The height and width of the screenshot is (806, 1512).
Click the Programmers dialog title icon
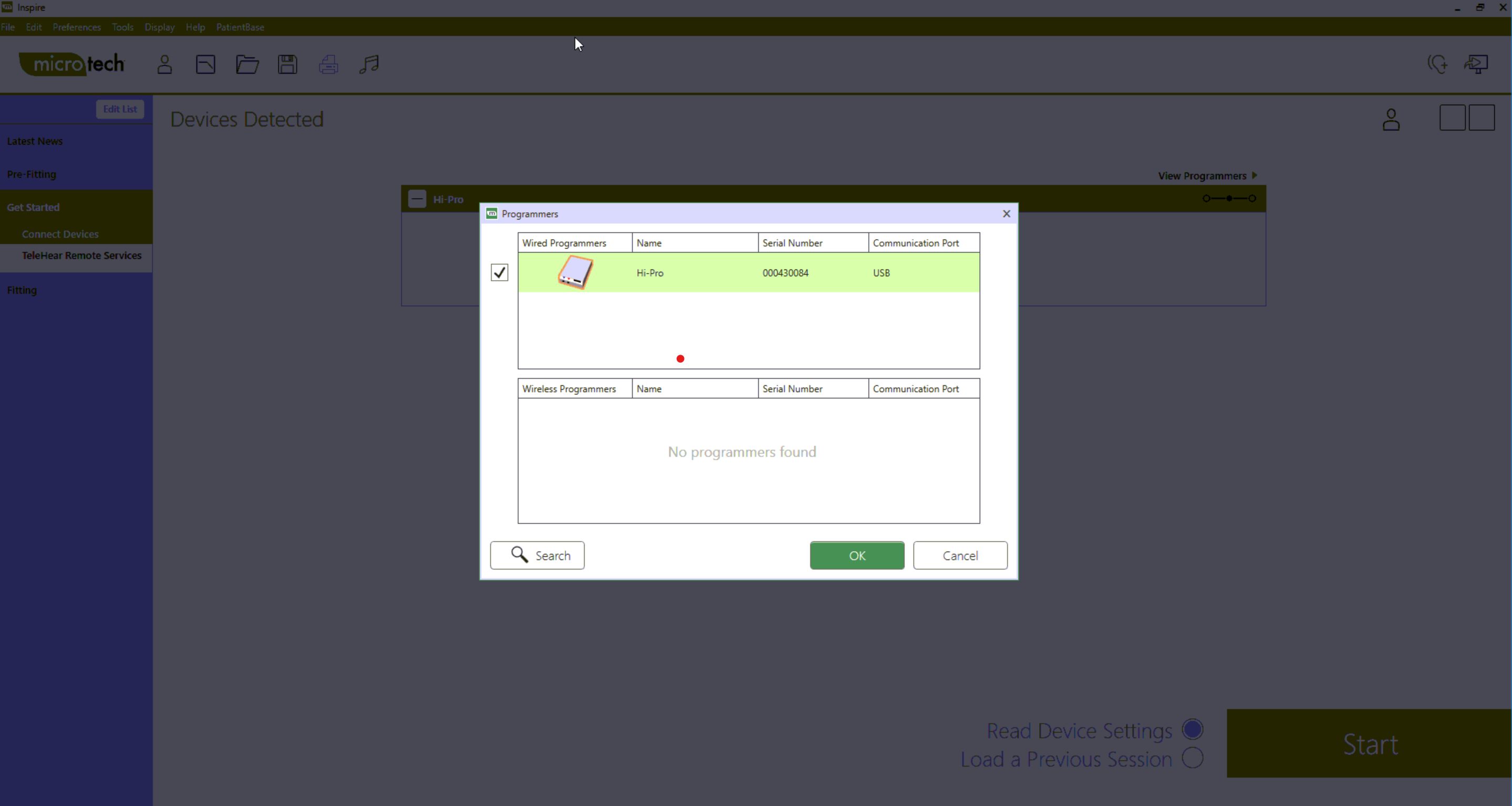492,214
